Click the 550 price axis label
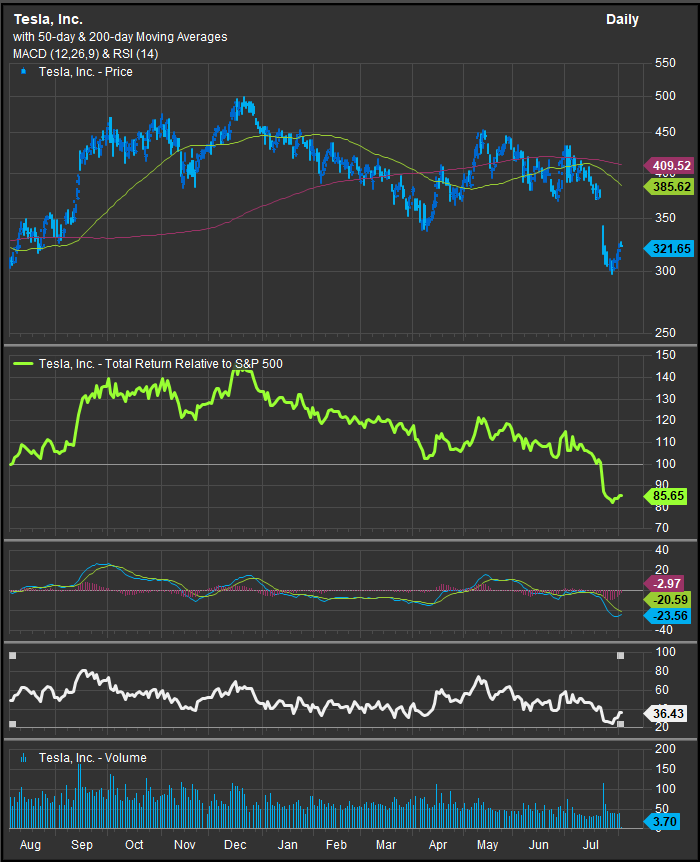This screenshot has width=700, height=862. click(x=665, y=63)
